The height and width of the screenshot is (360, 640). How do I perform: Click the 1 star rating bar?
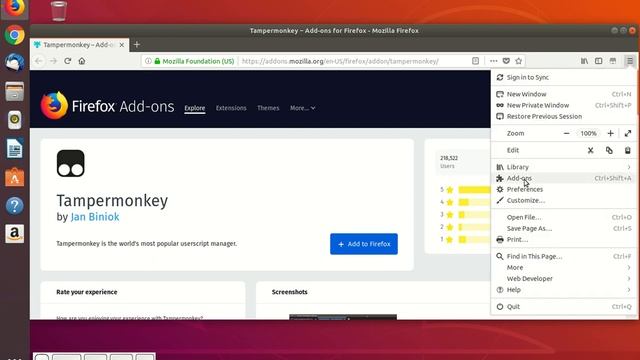[474, 240]
